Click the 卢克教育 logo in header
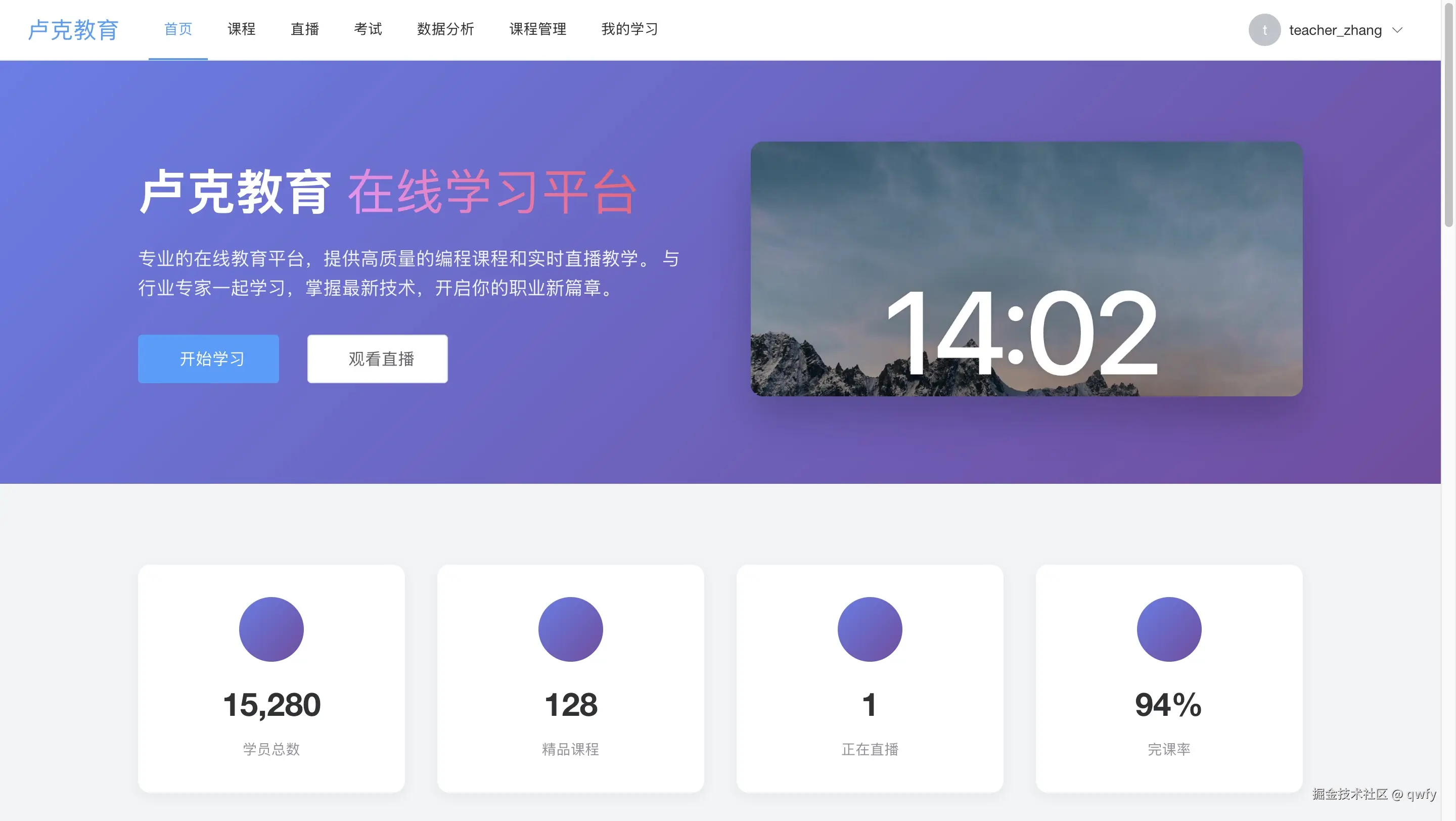Image resolution: width=1456 pixels, height=821 pixels. point(73,30)
